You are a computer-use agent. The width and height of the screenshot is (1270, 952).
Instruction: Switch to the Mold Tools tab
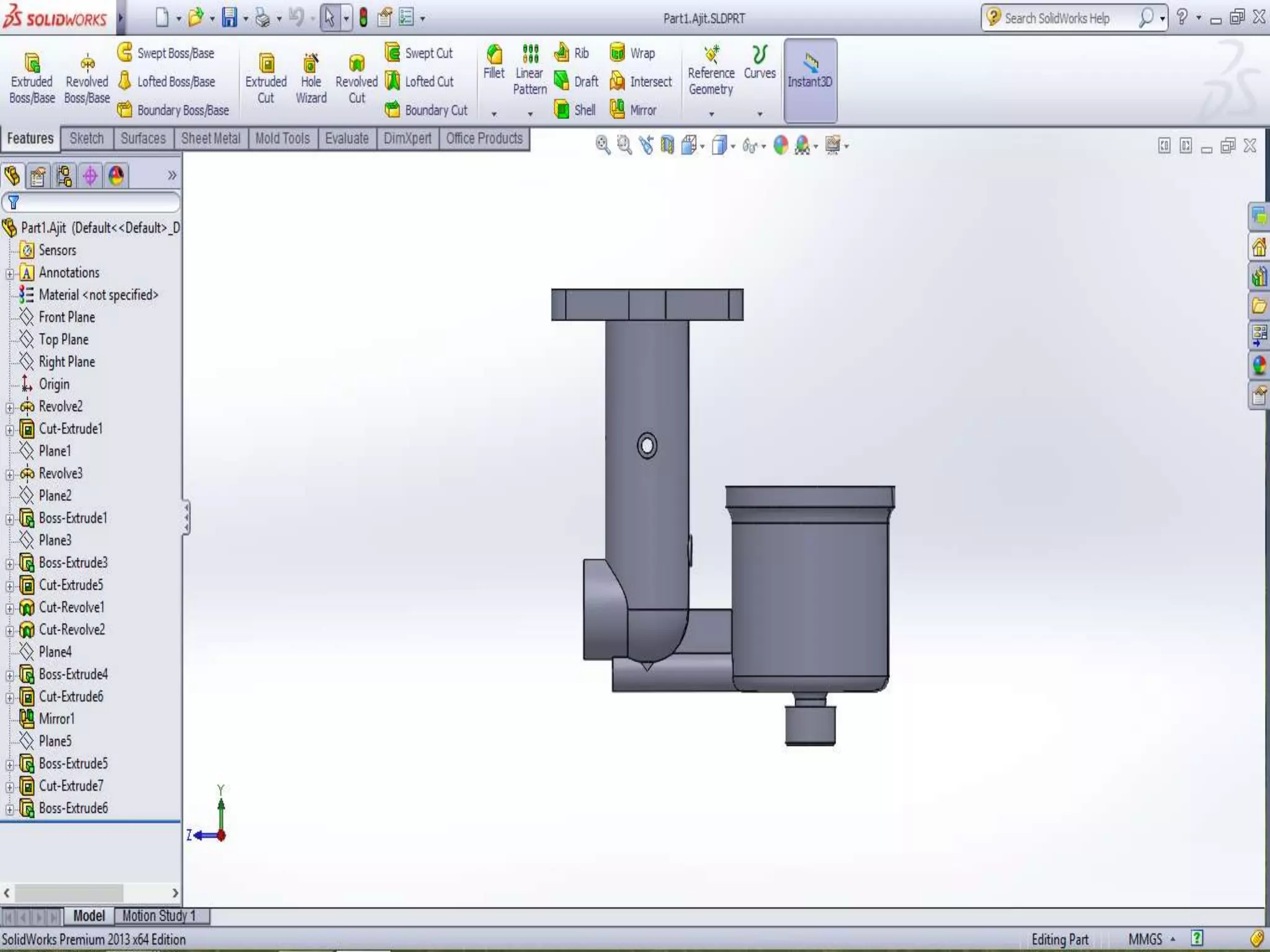point(283,138)
